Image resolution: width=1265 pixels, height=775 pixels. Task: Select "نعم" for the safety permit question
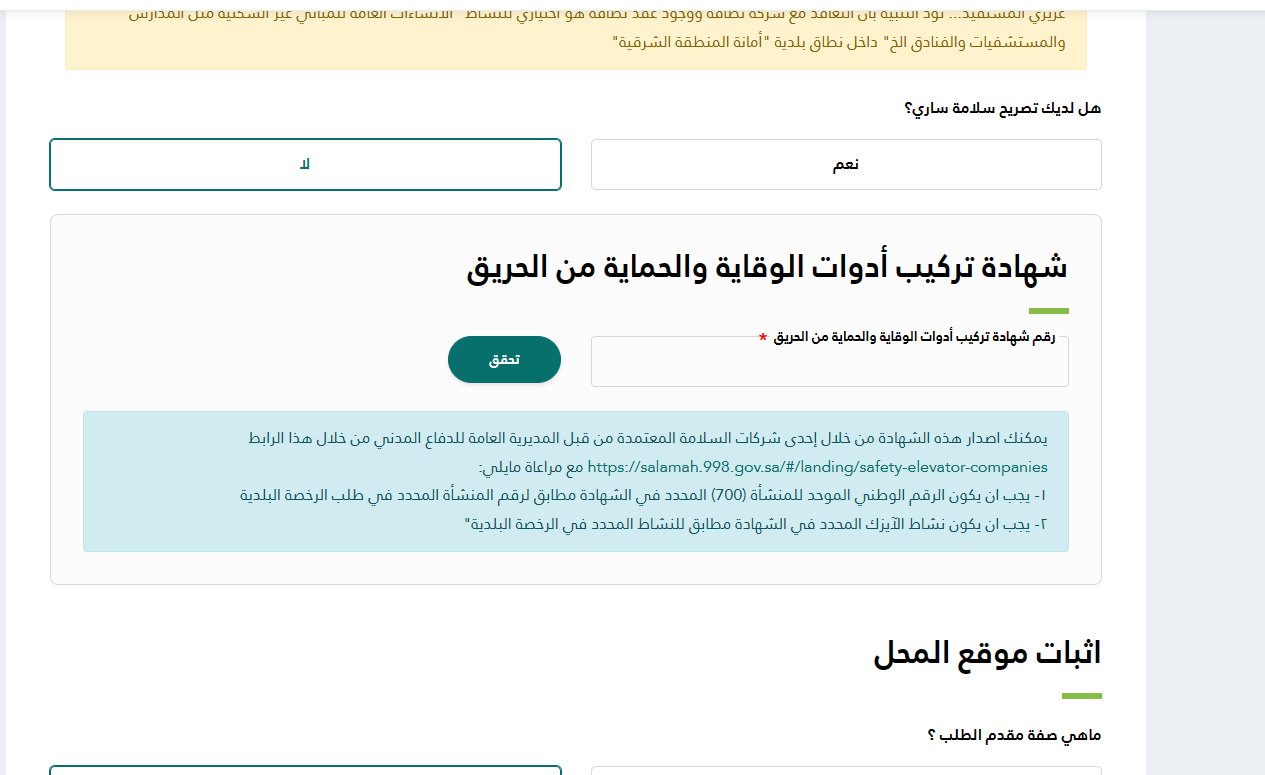(x=846, y=163)
